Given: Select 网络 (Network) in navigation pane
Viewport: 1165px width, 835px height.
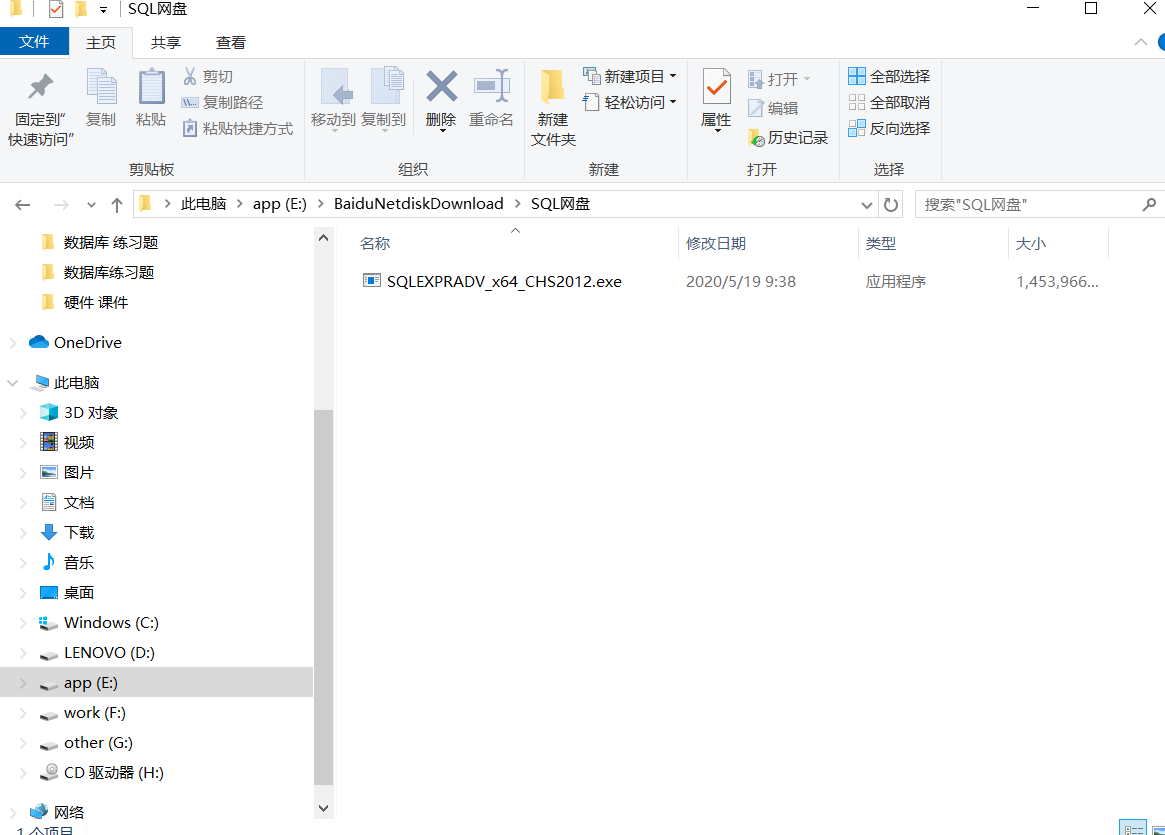Looking at the screenshot, I should (68, 812).
